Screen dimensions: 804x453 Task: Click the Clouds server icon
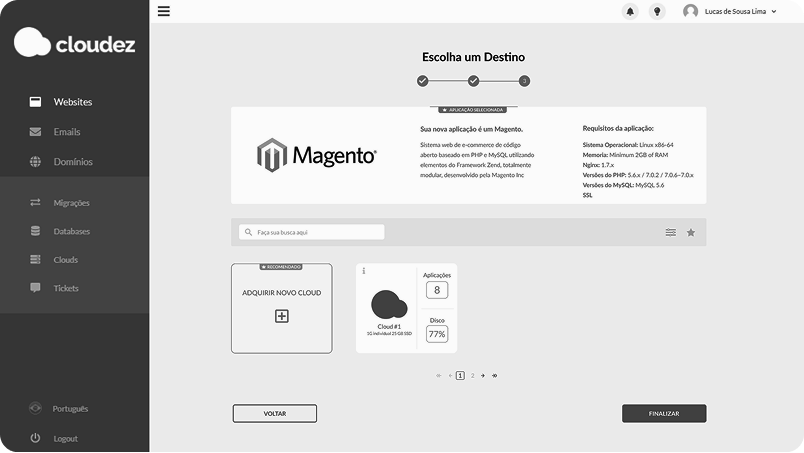tap(35, 260)
